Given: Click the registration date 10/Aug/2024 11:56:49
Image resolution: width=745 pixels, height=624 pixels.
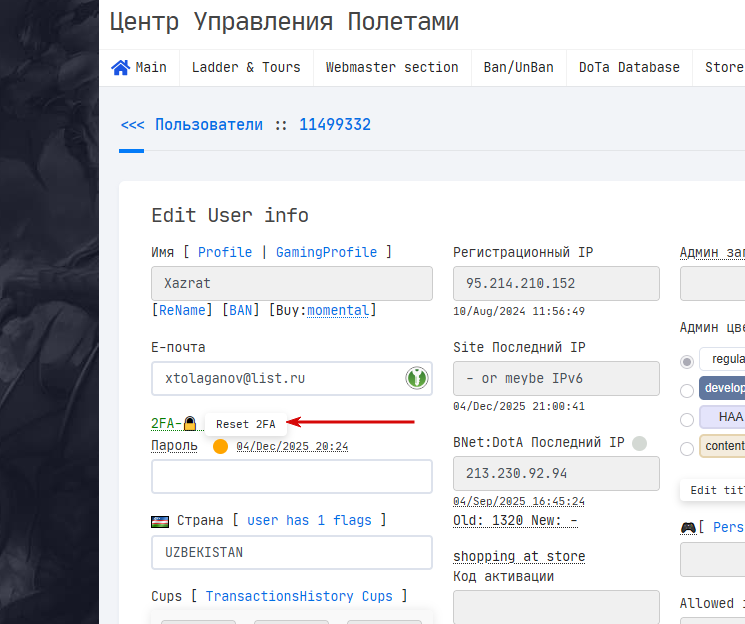Looking at the screenshot, I should [x=519, y=311].
